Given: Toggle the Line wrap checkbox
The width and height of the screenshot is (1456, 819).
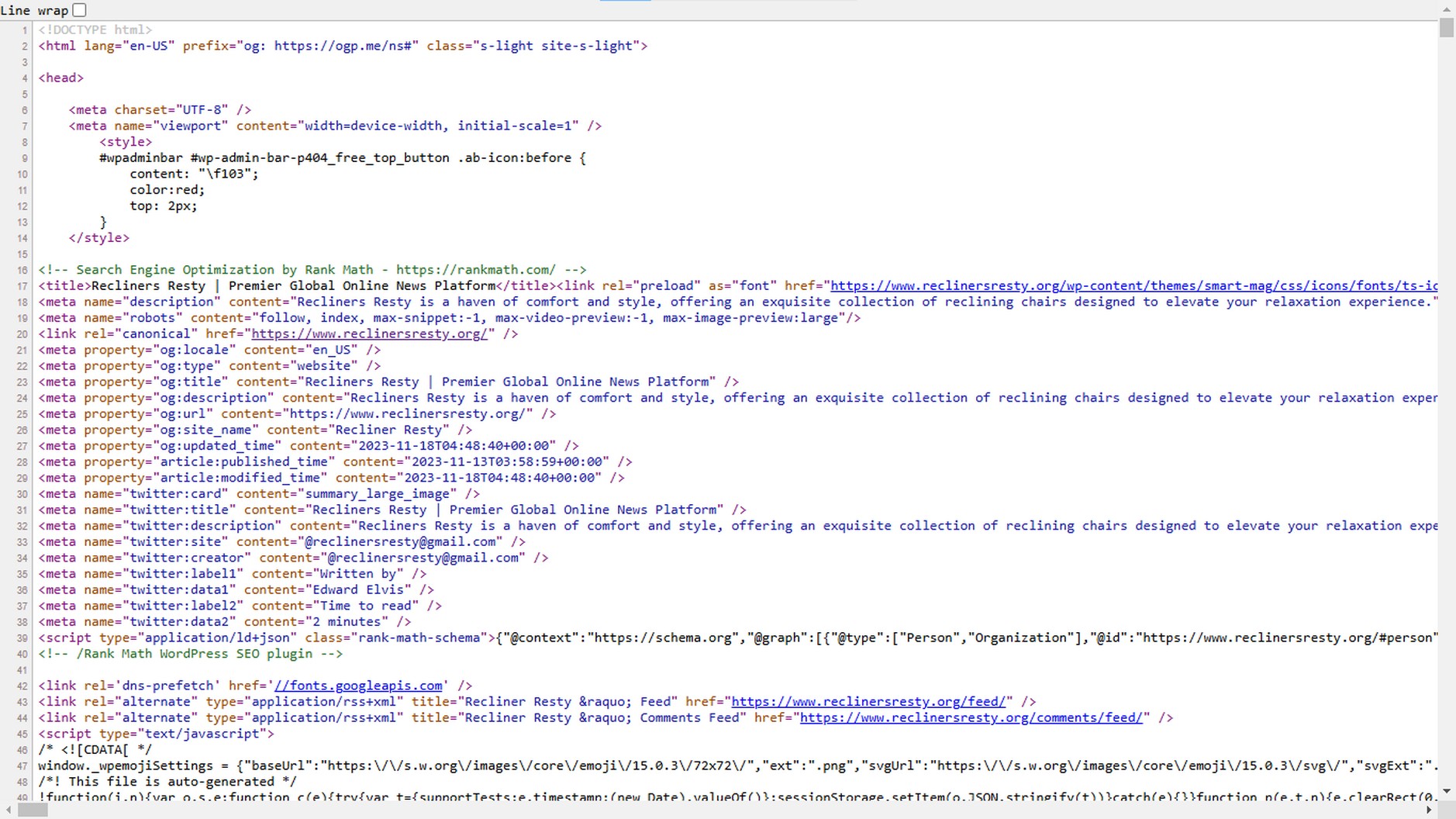Looking at the screenshot, I should pyautogui.click(x=78, y=9).
